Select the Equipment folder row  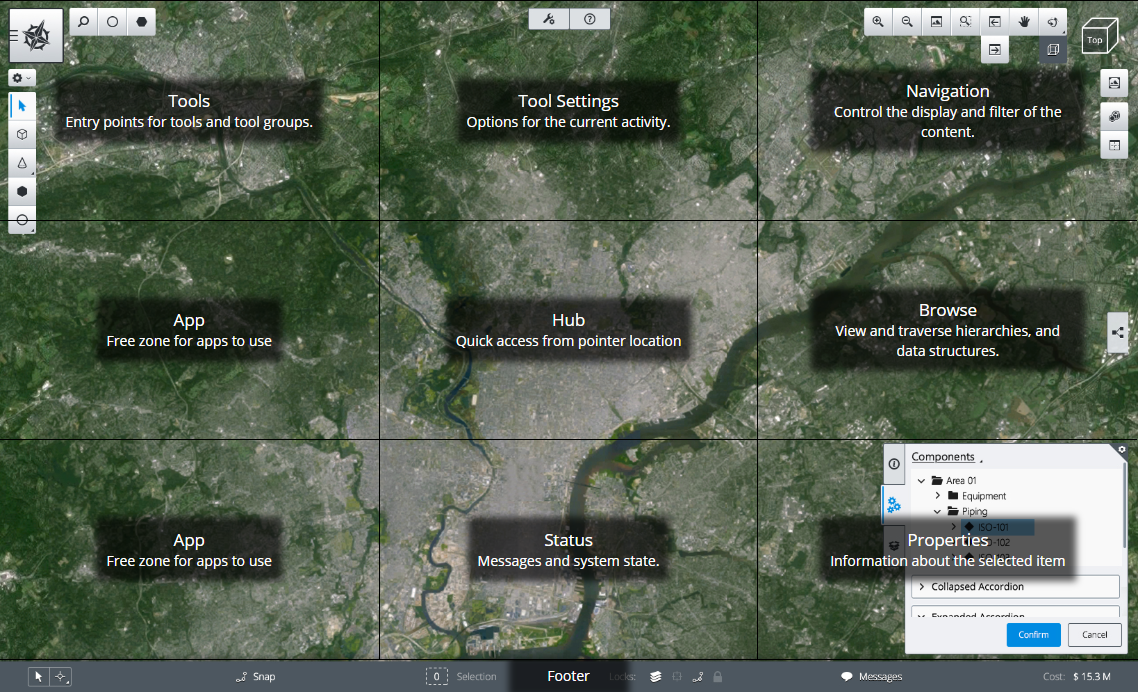[977, 496]
